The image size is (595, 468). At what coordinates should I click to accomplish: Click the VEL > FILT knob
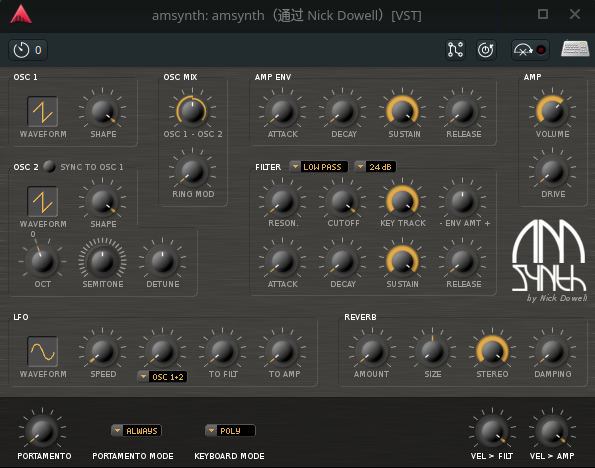tap(492, 431)
